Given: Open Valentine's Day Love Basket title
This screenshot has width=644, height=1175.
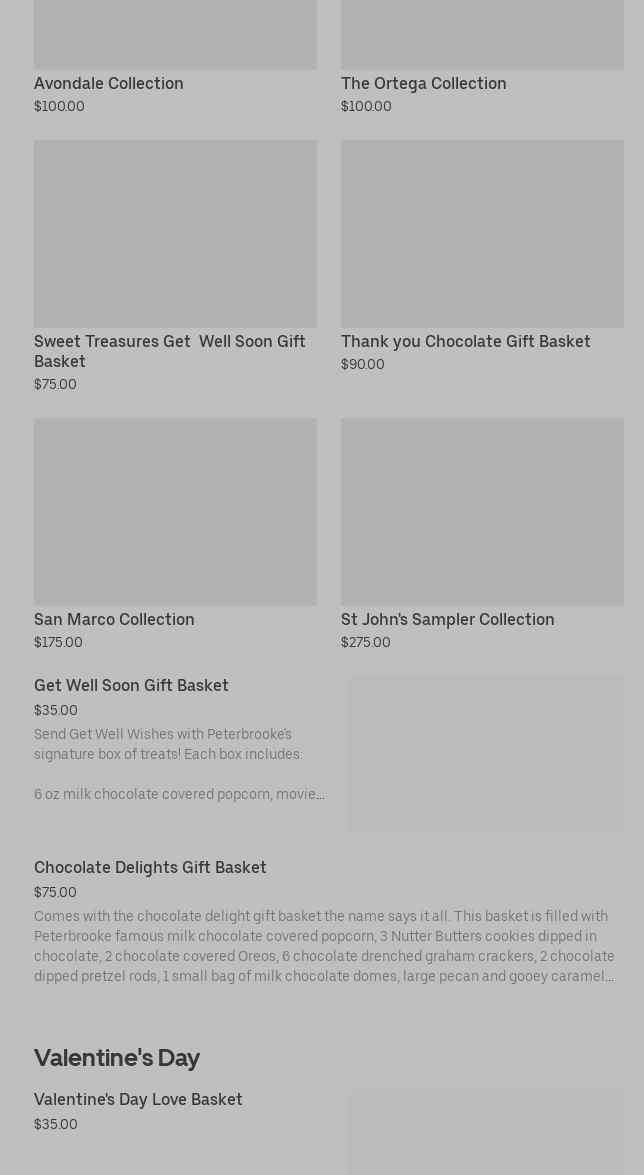Looking at the screenshot, I should coord(138,1100).
